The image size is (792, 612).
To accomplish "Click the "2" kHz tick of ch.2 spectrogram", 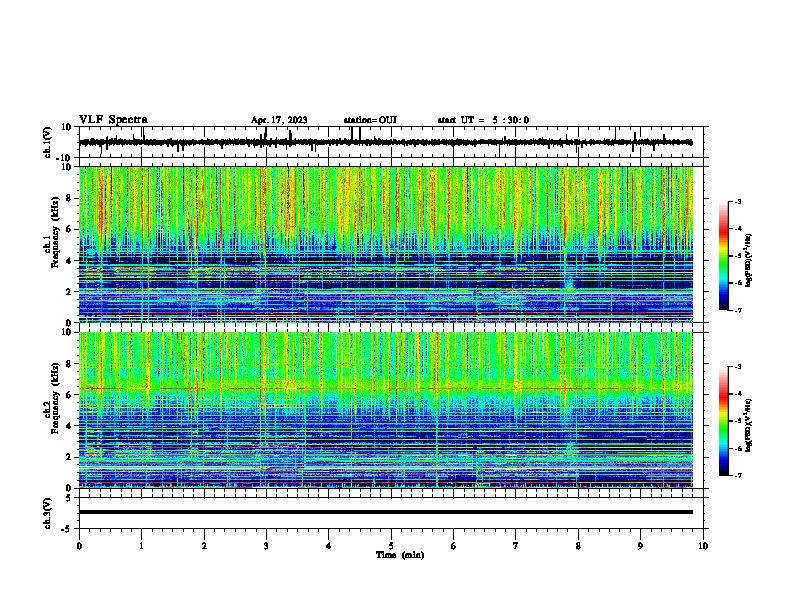I will click(x=70, y=457).
